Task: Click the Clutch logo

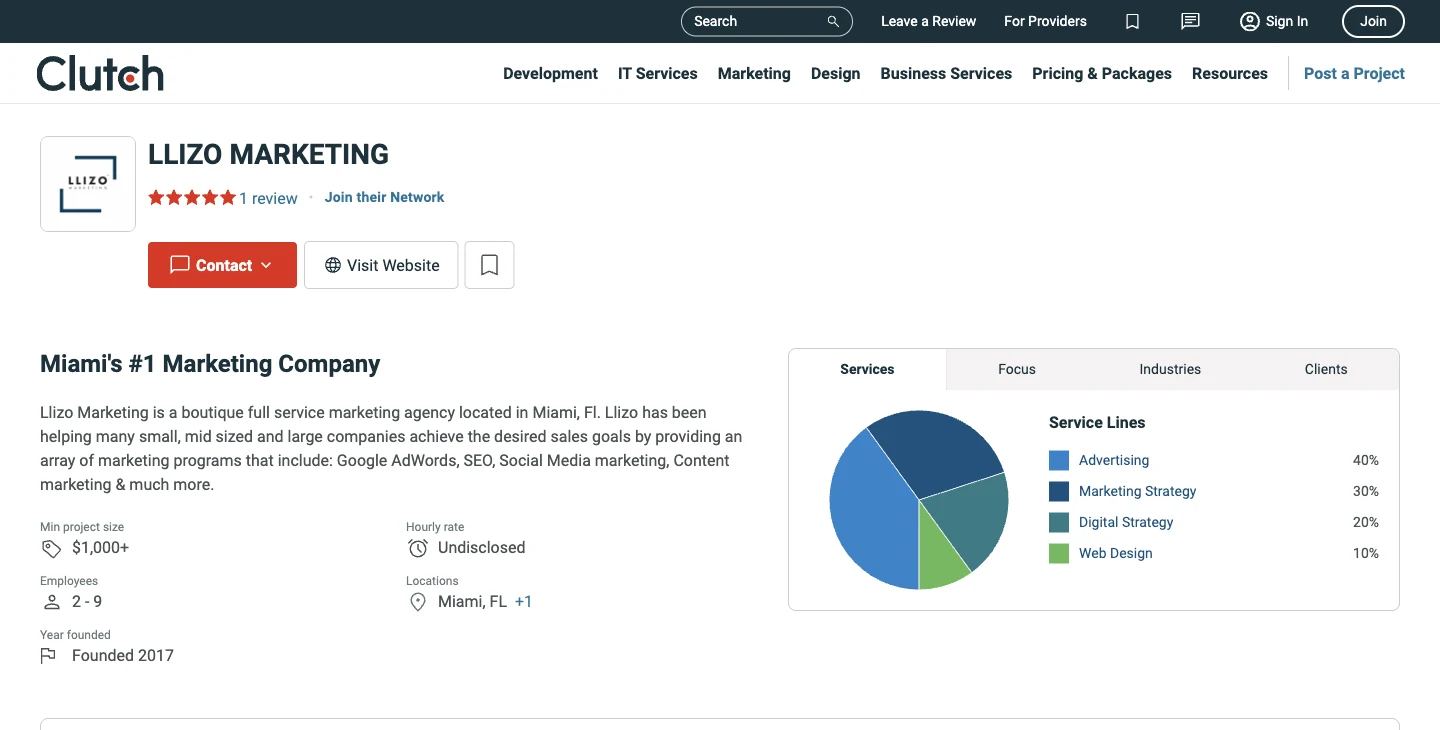Action: [x=100, y=73]
